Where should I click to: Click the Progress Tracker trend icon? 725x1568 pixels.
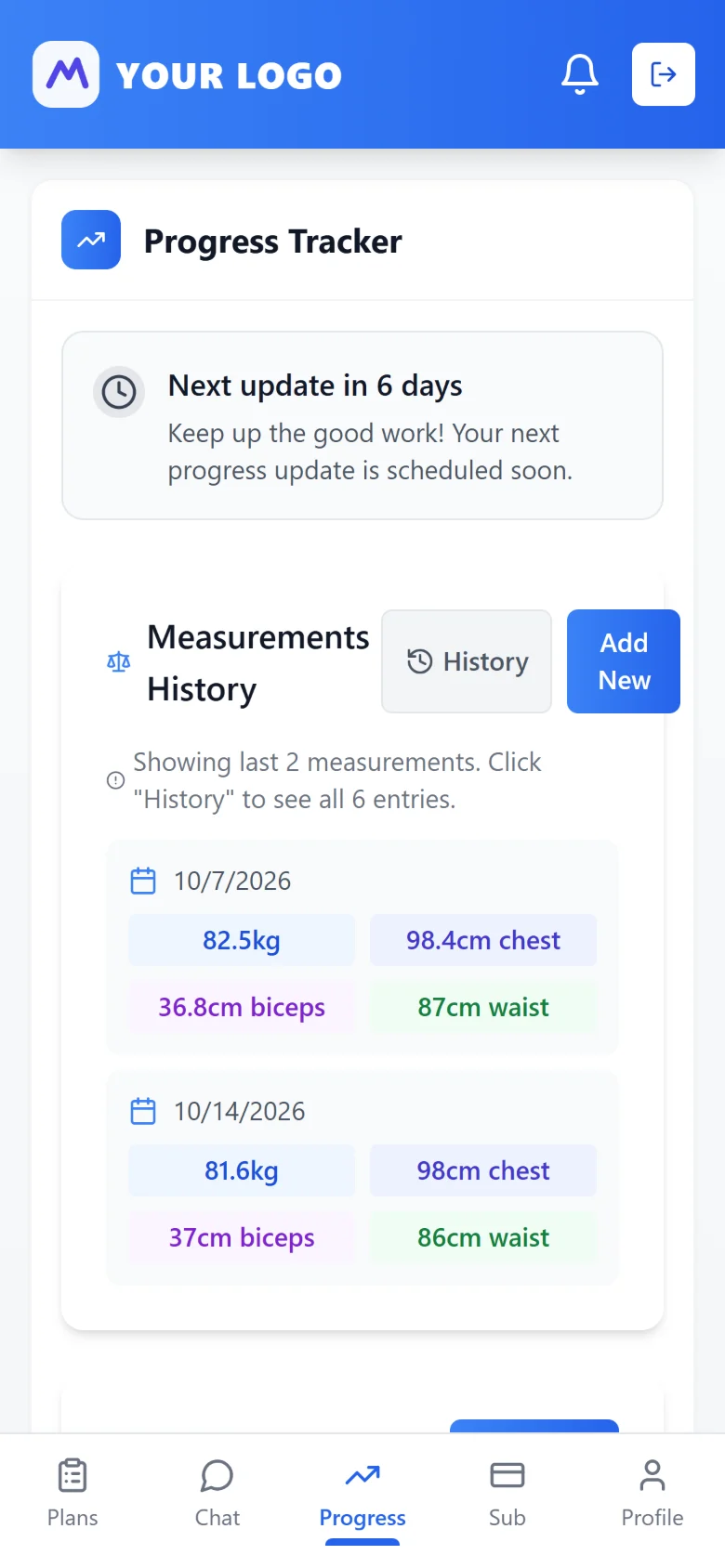[91, 240]
